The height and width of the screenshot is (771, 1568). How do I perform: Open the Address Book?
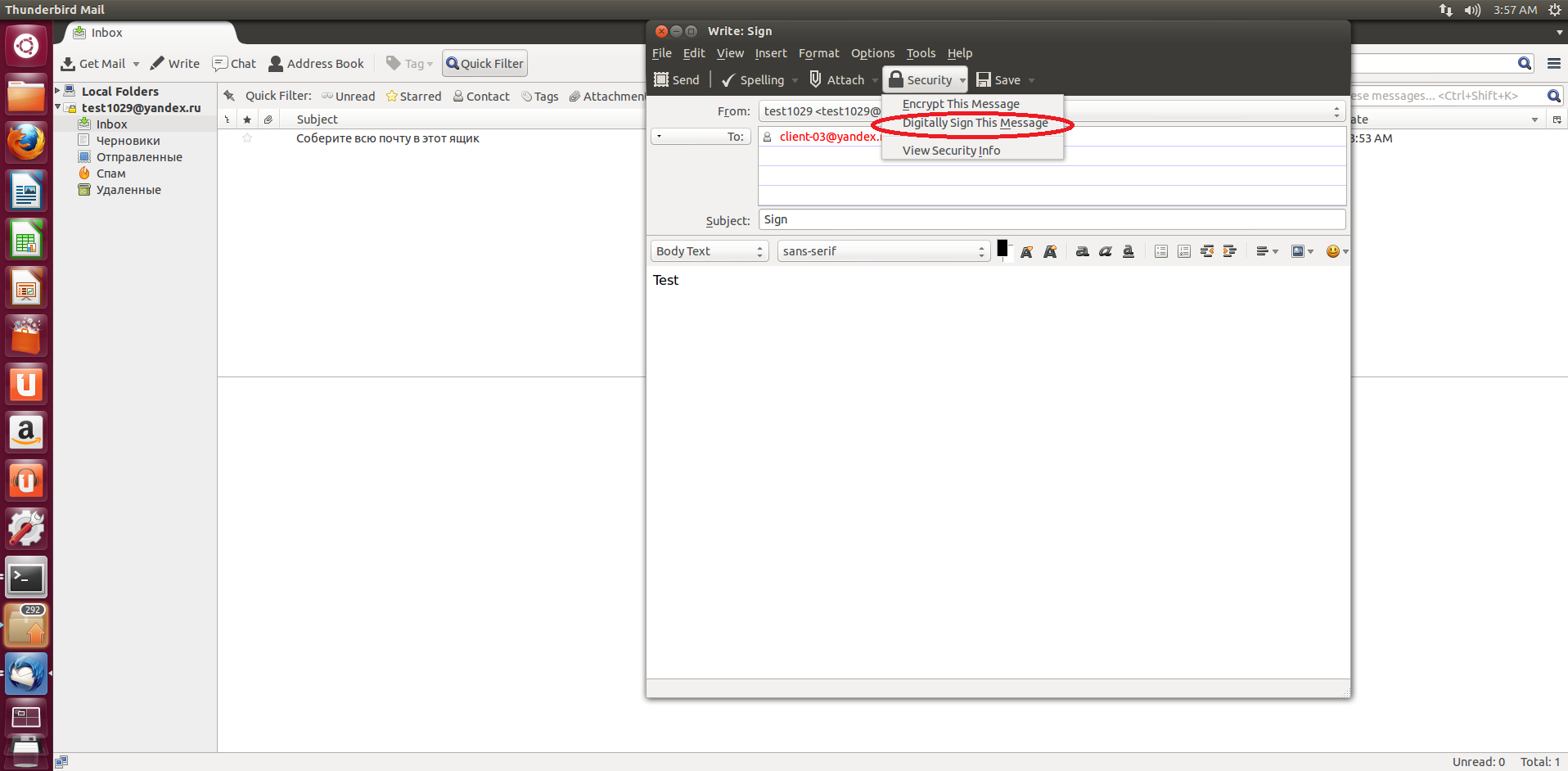point(316,63)
